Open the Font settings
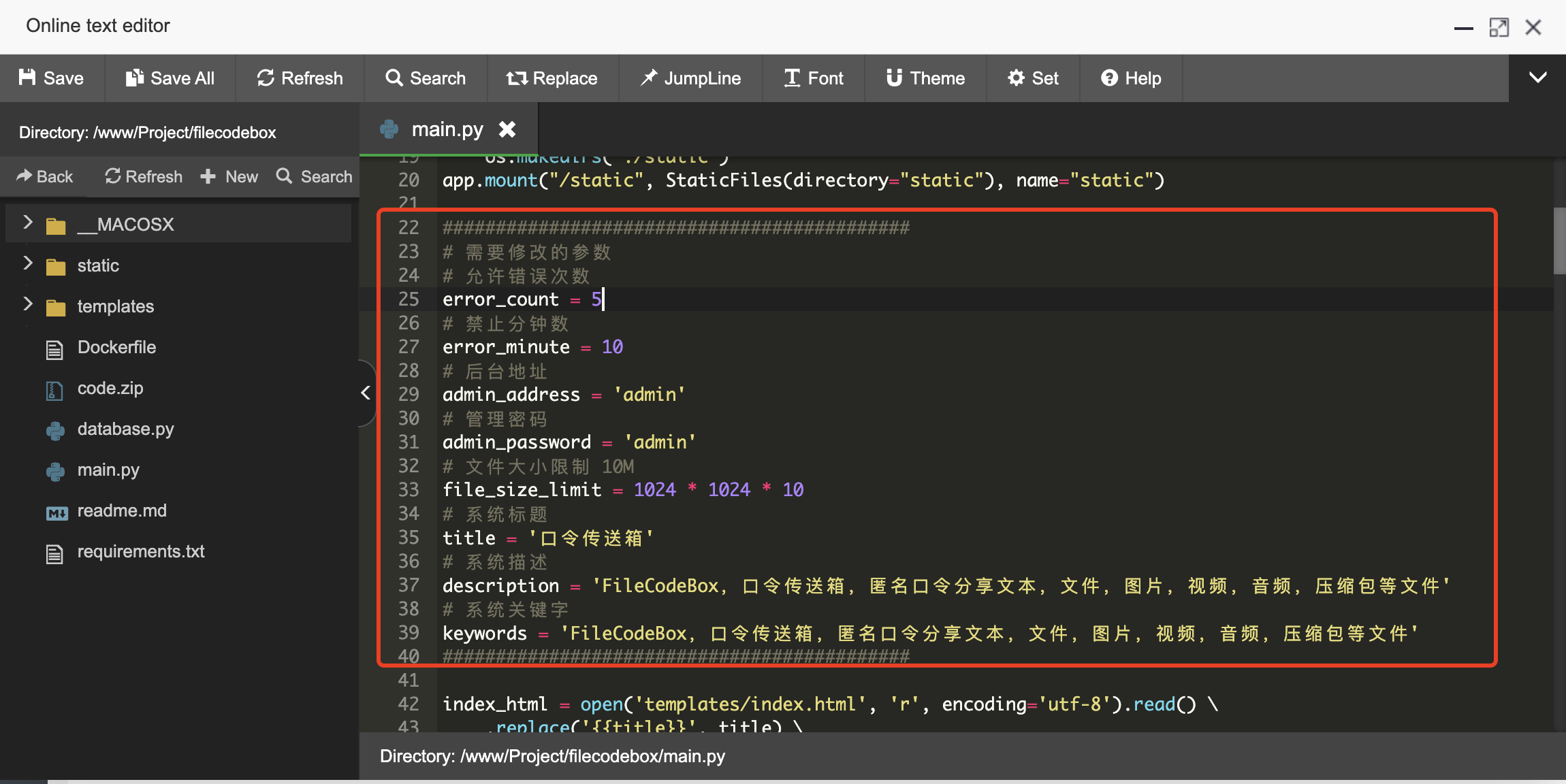Viewport: 1566px width, 784px height. (x=814, y=78)
